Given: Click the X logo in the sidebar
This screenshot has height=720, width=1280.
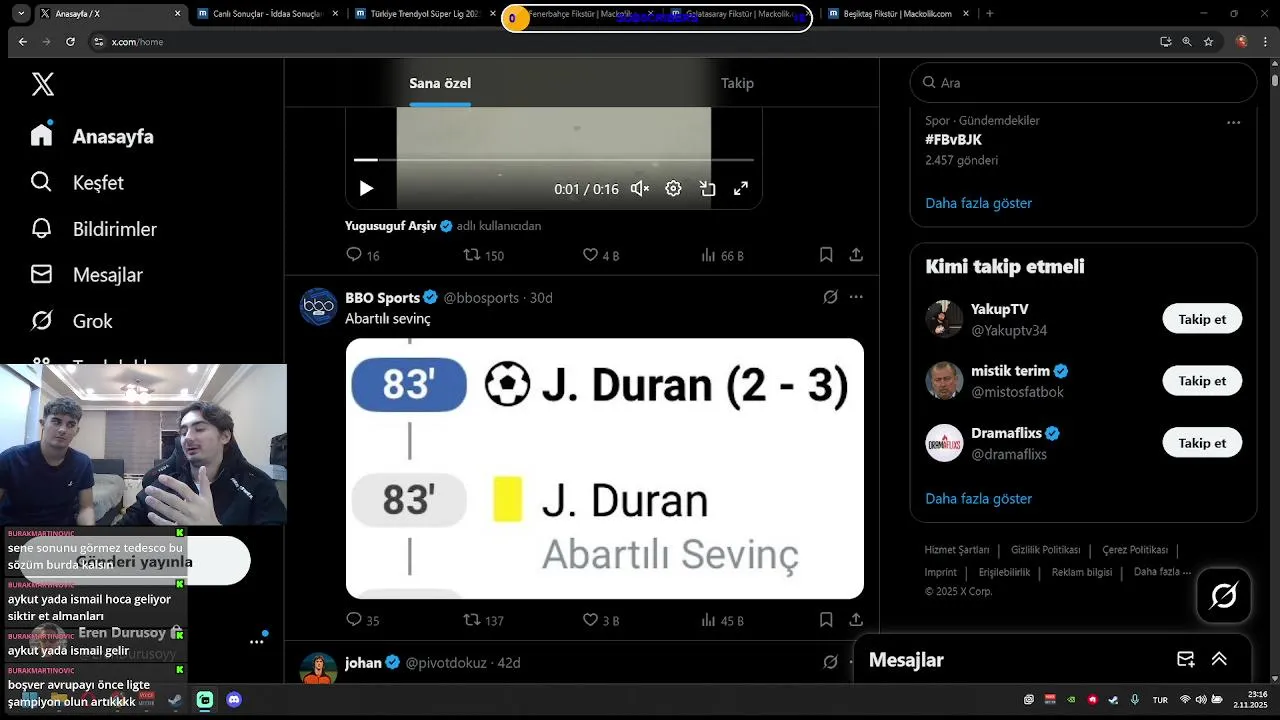Looking at the screenshot, I should tap(42, 84).
